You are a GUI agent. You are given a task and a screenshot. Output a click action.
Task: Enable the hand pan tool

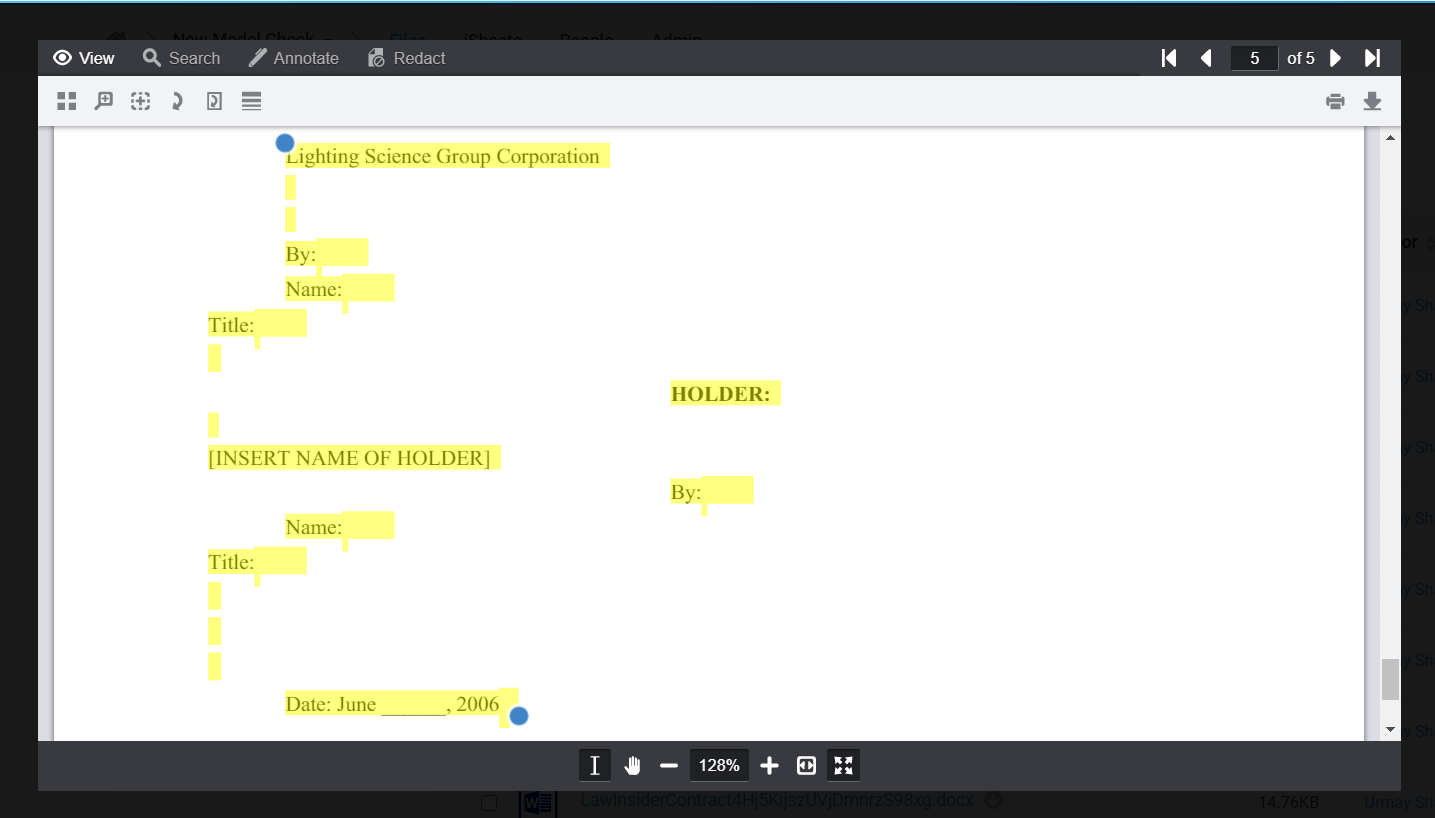tap(632, 766)
